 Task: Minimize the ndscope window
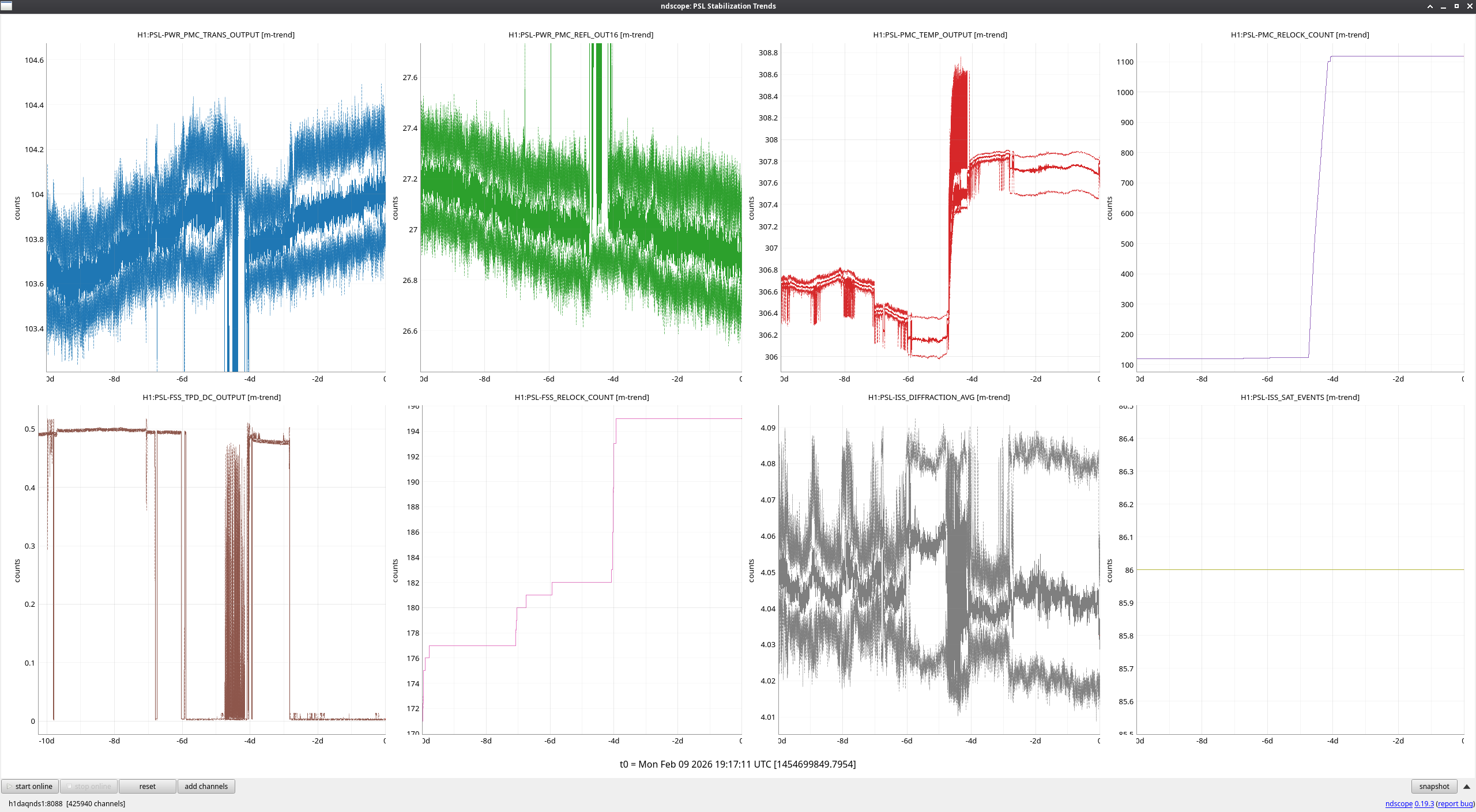[1443, 6]
